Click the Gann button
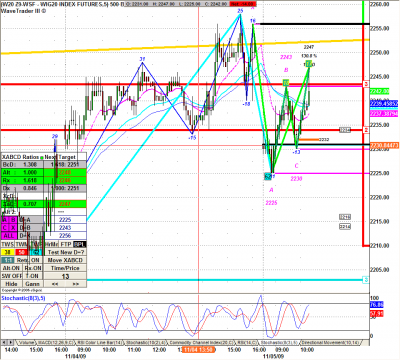Image resolution: width=400 pixels, height=360 pixels. (x=33, y=284)
